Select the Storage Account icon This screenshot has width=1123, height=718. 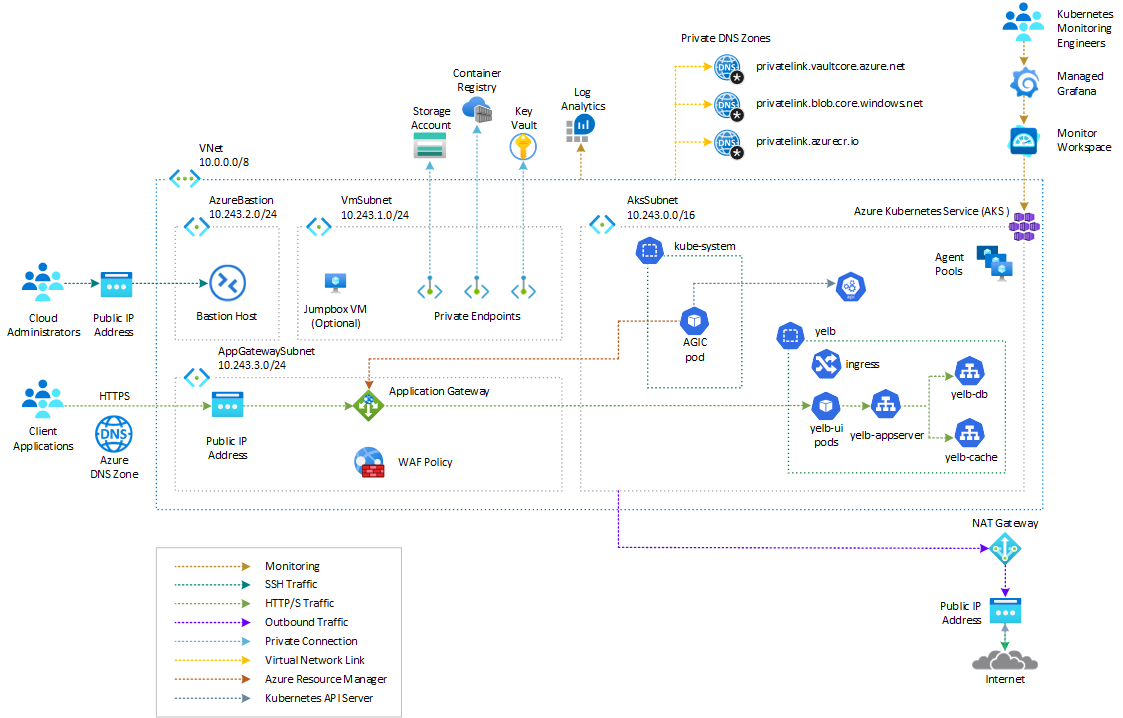pos(430,146)
